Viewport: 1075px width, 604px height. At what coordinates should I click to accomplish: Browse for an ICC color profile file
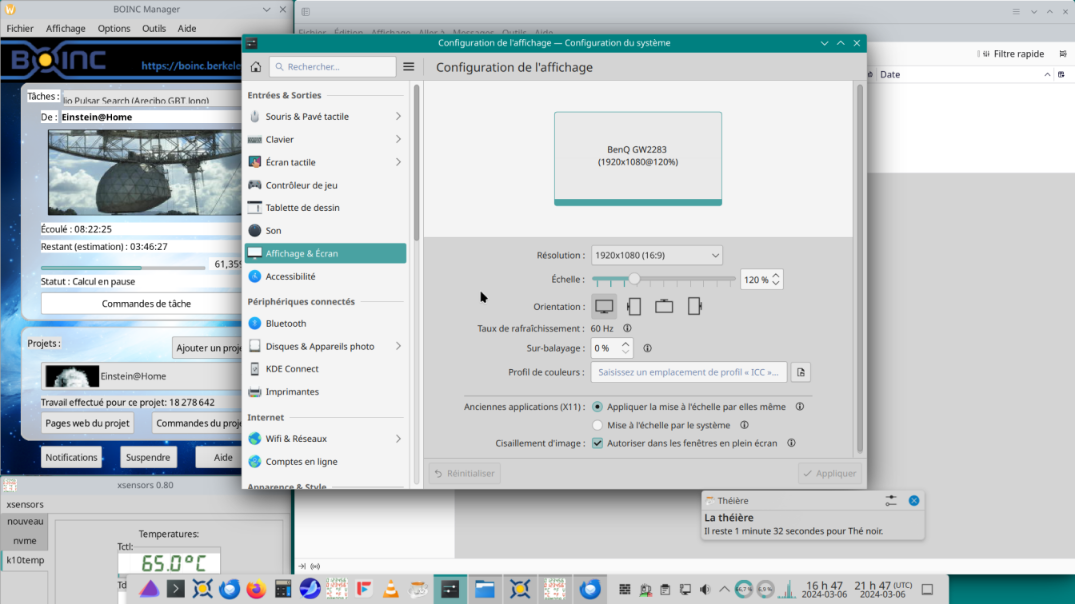pos(800,372)
